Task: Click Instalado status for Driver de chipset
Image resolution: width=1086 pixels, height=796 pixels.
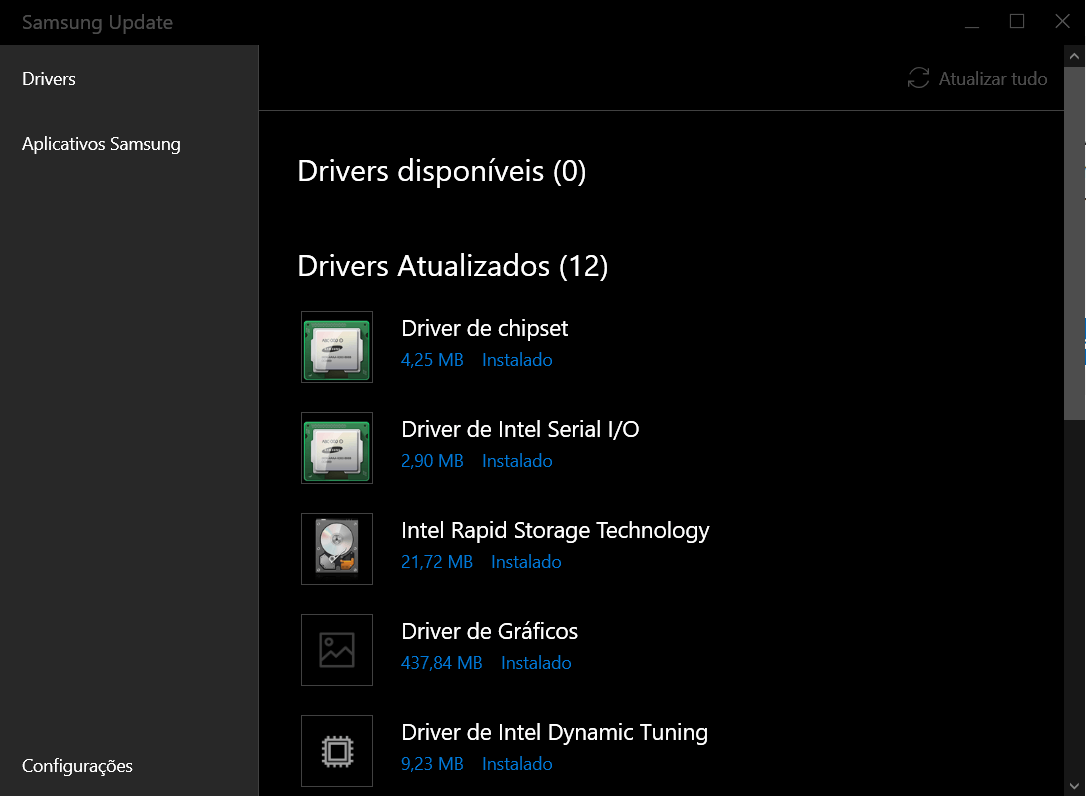Action: click(x=517, y=360)
